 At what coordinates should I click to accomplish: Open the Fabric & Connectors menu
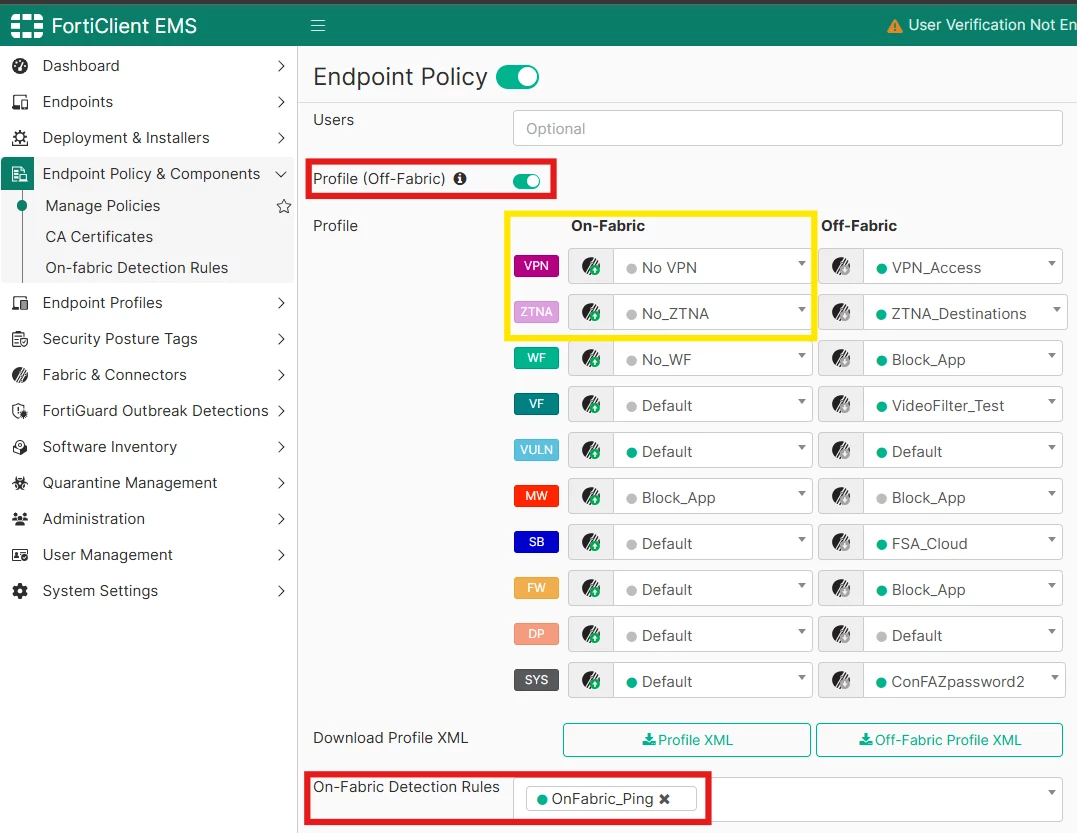(148, 375)
